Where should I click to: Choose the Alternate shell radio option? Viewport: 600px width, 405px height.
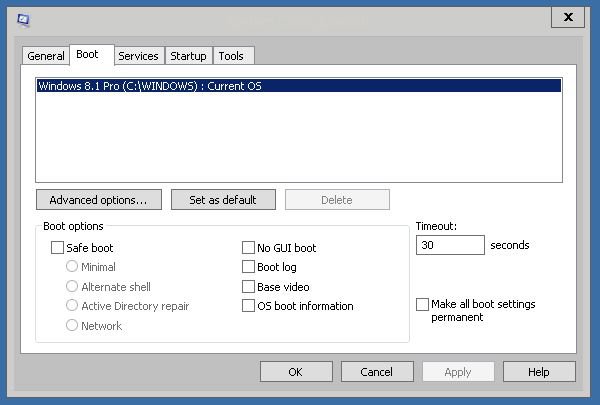(x=72, y=286)
